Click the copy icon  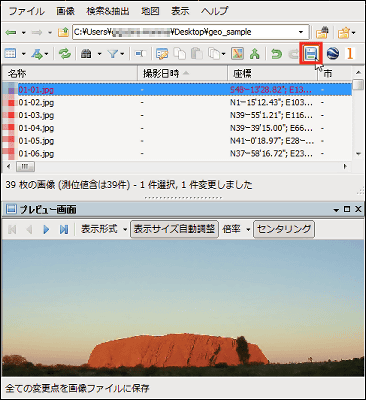pos(180,53)
